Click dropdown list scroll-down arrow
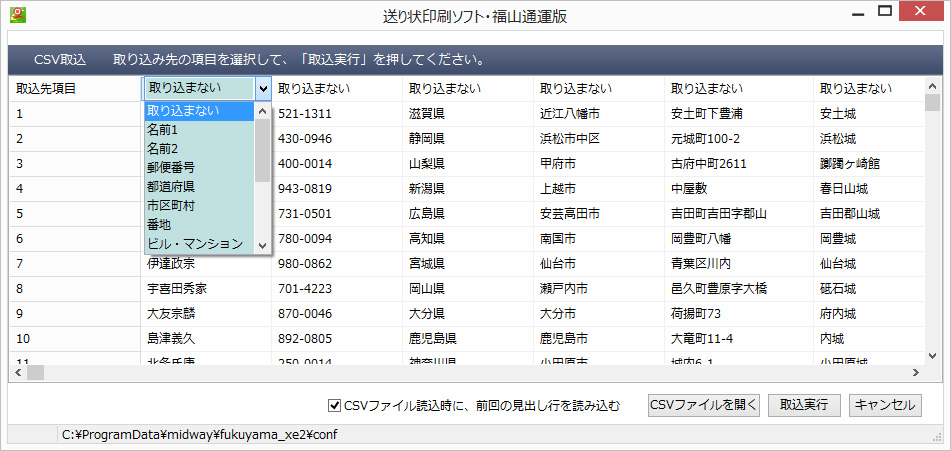Viewport: 951px width, 451px height. tap(263, 245)
